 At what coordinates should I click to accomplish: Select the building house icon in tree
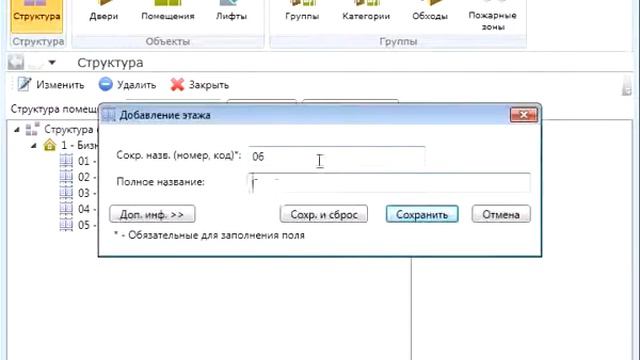pos(50,145)
